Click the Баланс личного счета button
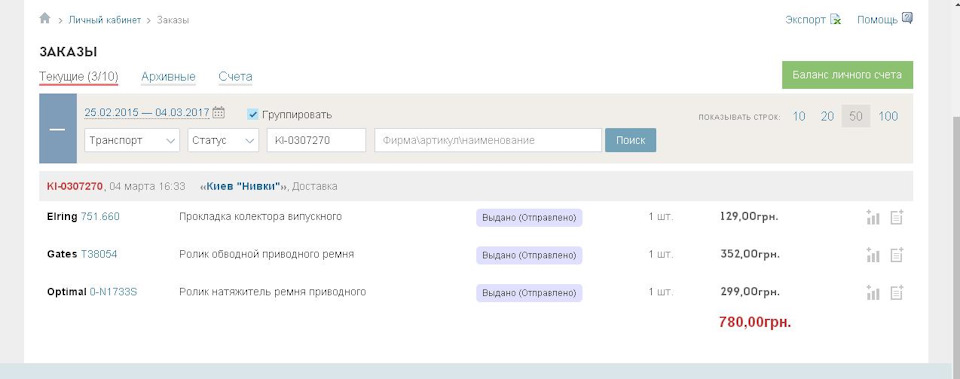The image size is (960, 379). tap(847, 75)
